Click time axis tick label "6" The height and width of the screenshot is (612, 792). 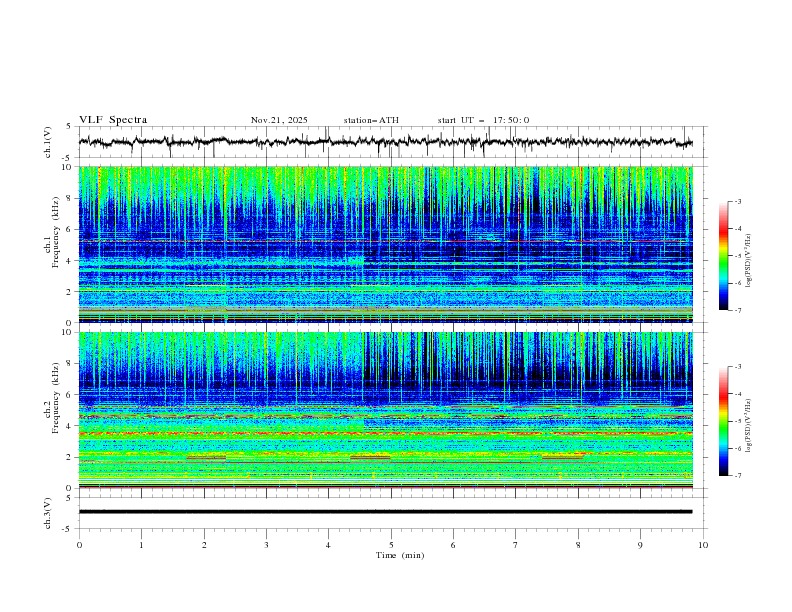(x=453, y=545)
